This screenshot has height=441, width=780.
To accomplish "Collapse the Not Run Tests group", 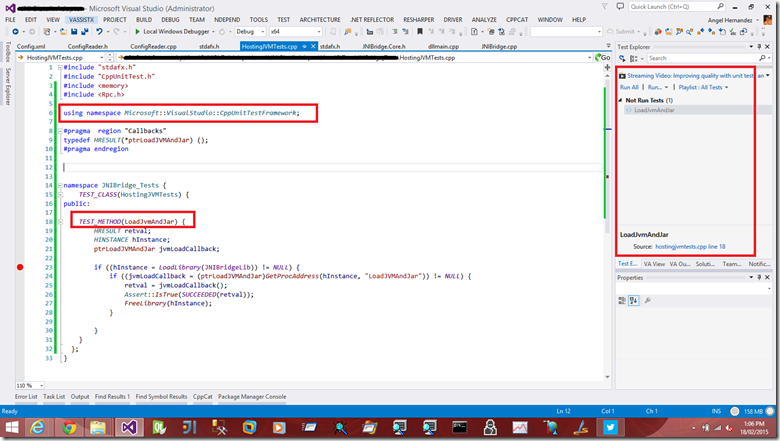I will click(621, 100).
